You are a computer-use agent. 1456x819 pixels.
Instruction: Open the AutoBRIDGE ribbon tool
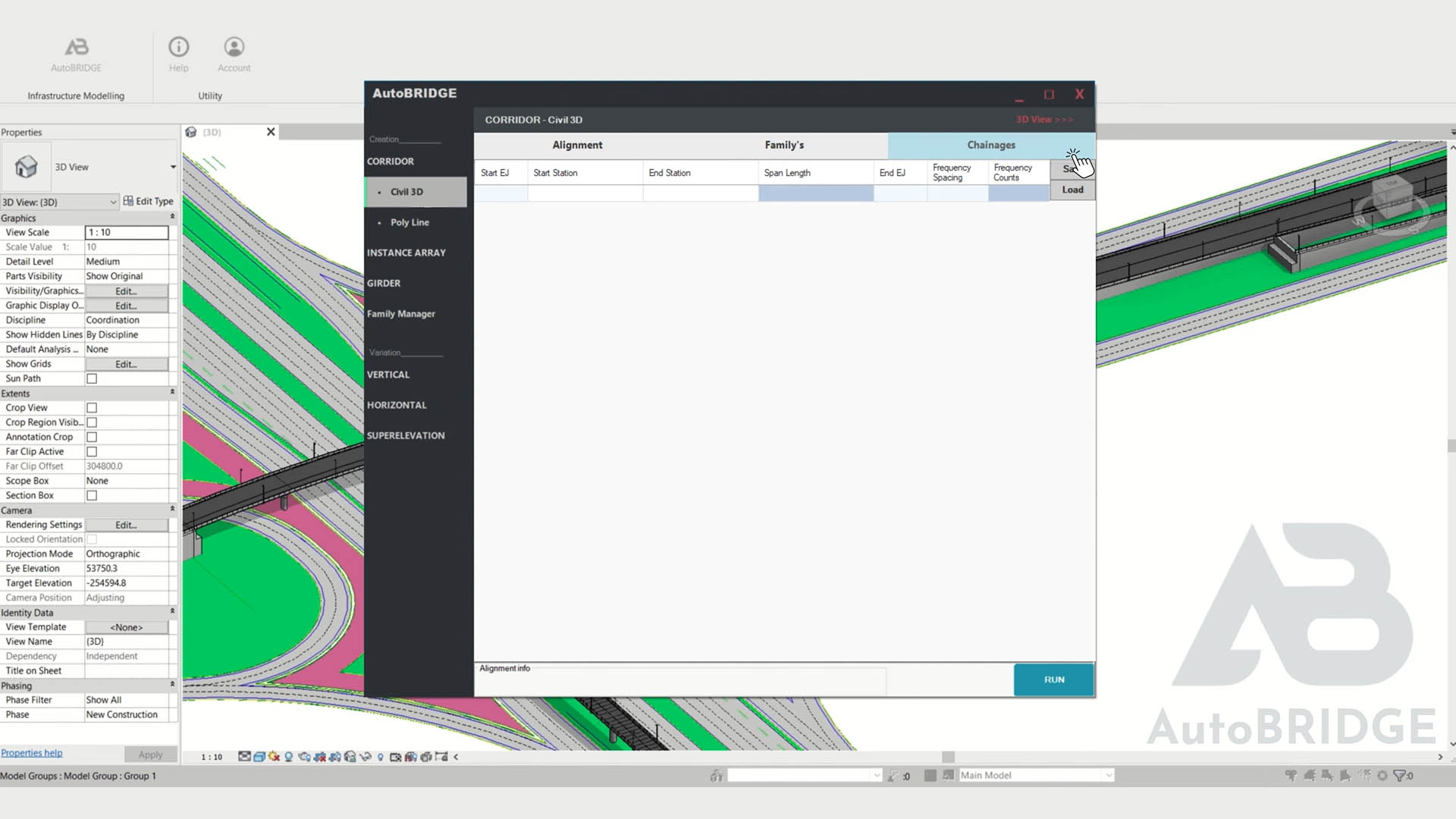(x=76, y=55)
